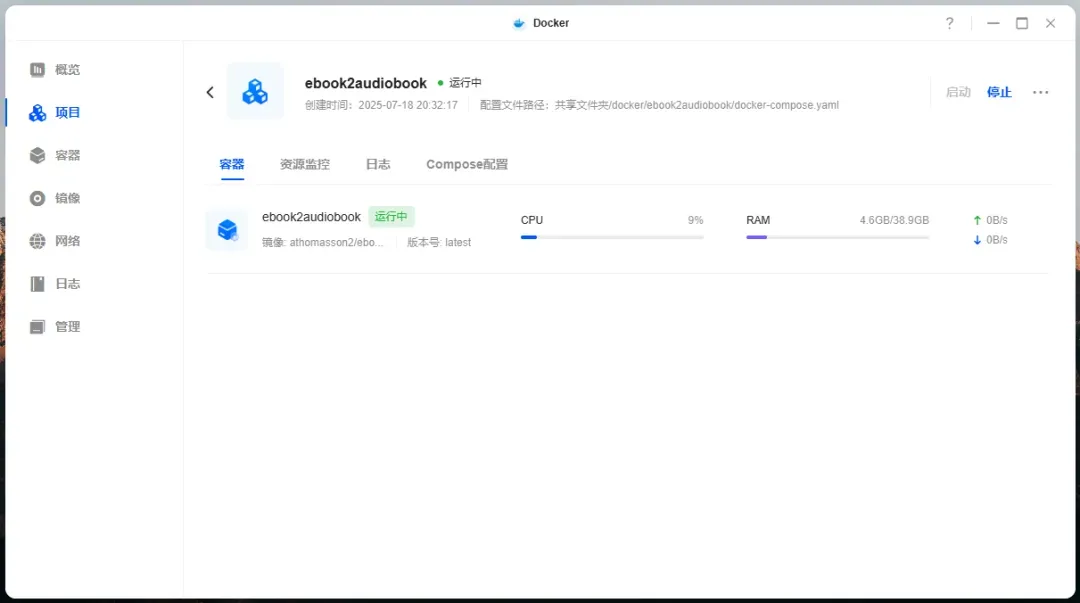The image size is (1080, 603).
Task: Click the 镜像 image disc icon
Action: click(38, 199)
